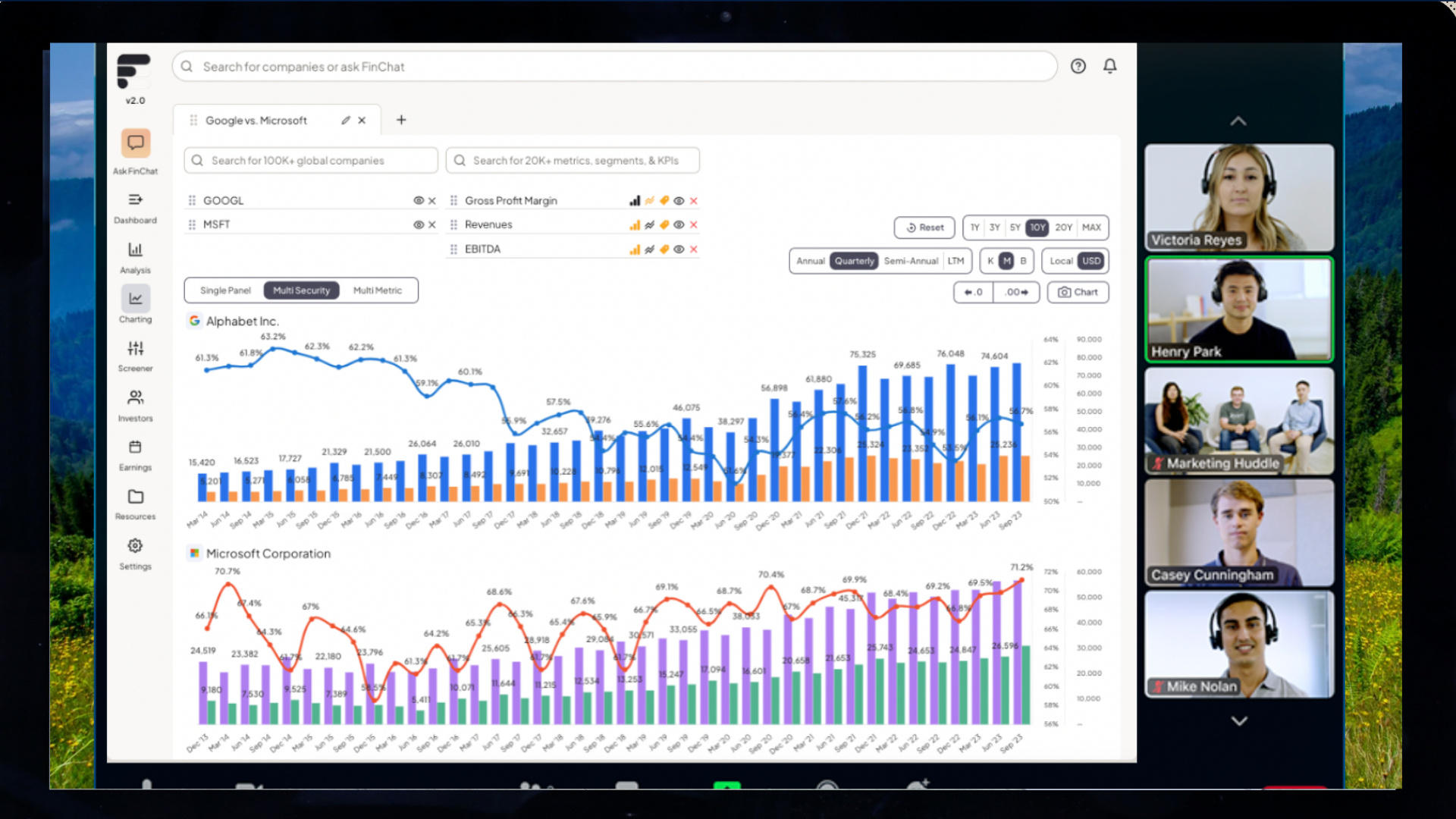Switch to Multi Metric layout tab
Viewport: 1456px width, 819px height.
pyautogui.click(x=378, y=290)
